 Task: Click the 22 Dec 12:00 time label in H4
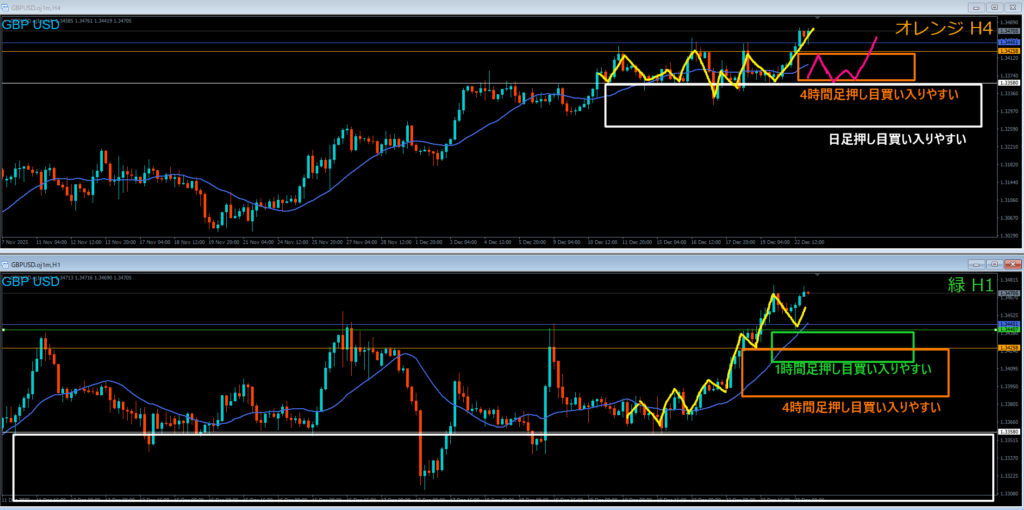[810, 242]
